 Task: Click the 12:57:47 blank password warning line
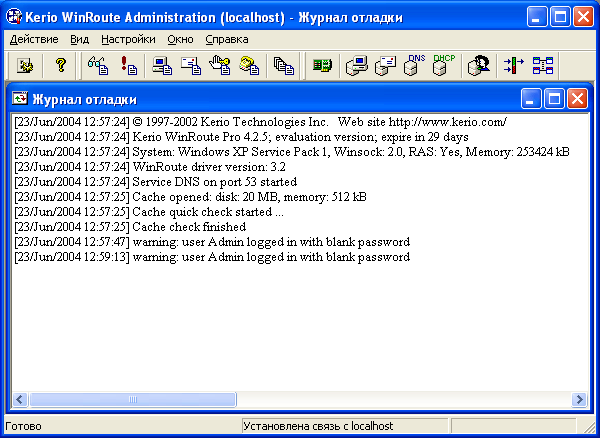pyautogui.click(x=212, y=242)
